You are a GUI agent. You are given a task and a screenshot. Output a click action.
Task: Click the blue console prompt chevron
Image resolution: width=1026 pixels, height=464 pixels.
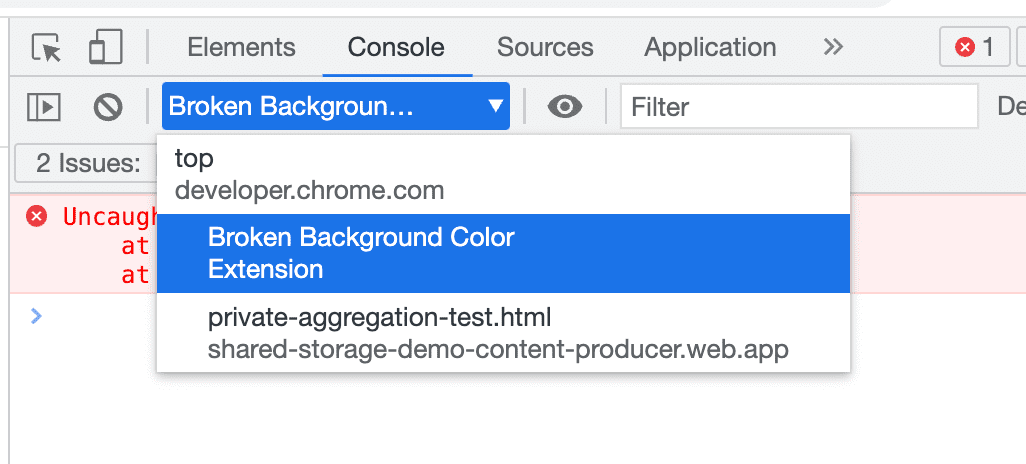pyautogui.click(x=37, y=317)
